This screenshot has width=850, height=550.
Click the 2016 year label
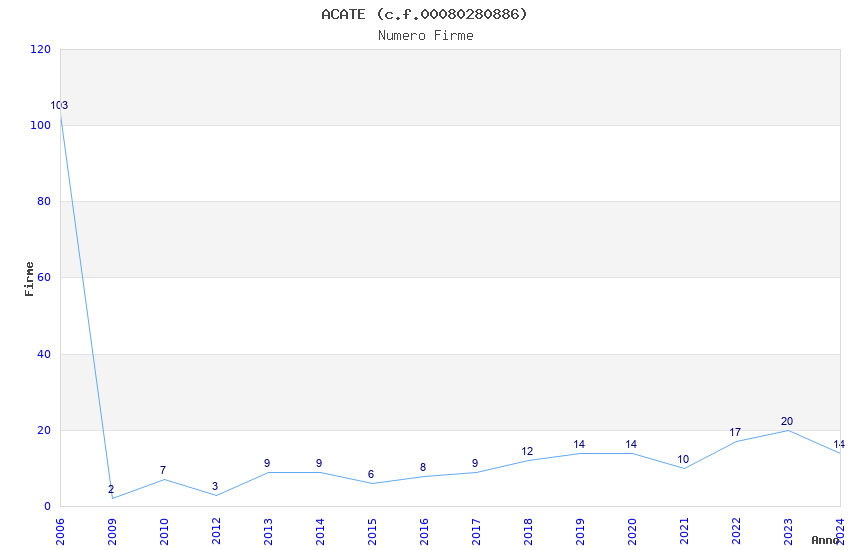(424, 531)
